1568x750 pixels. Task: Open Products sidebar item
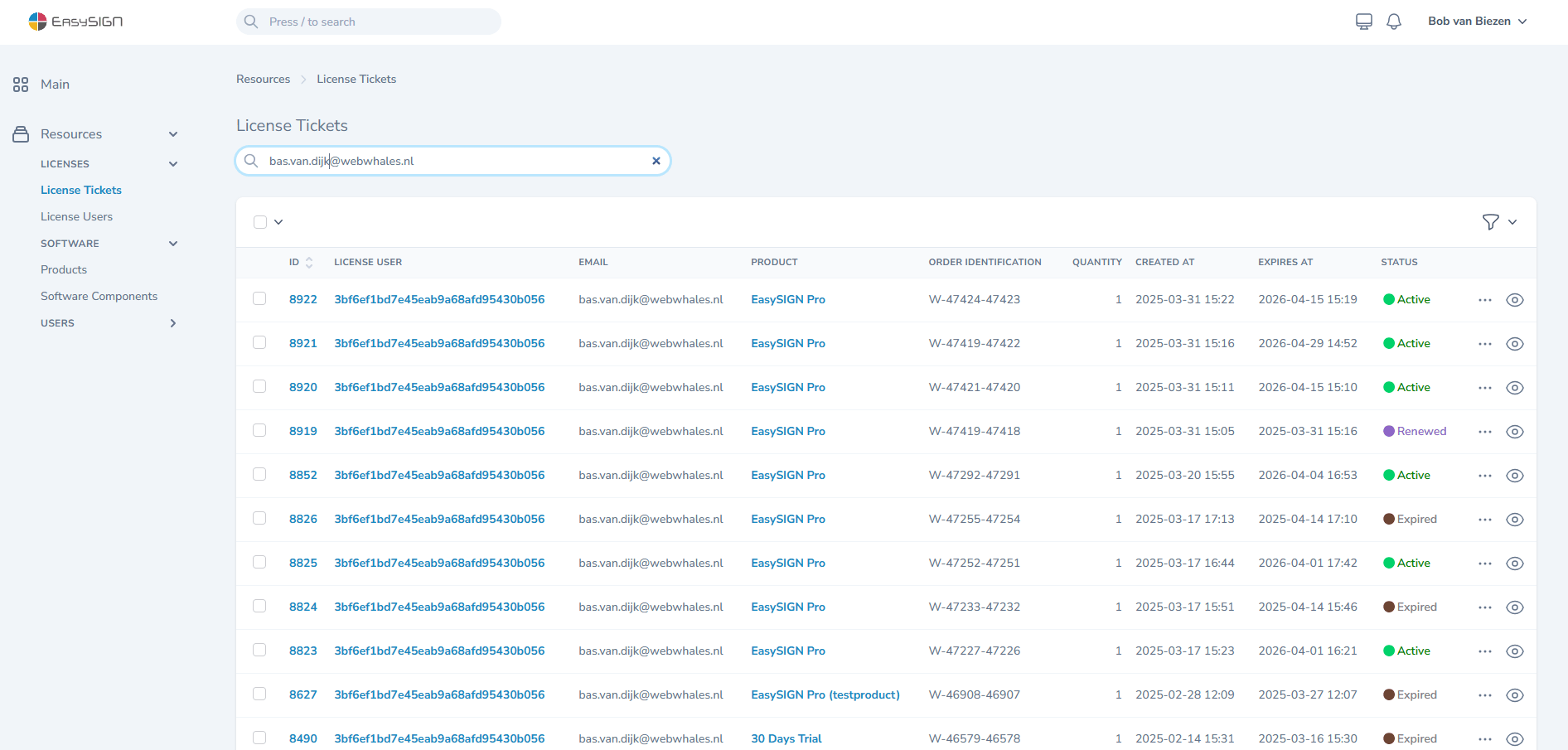(64, 269)
